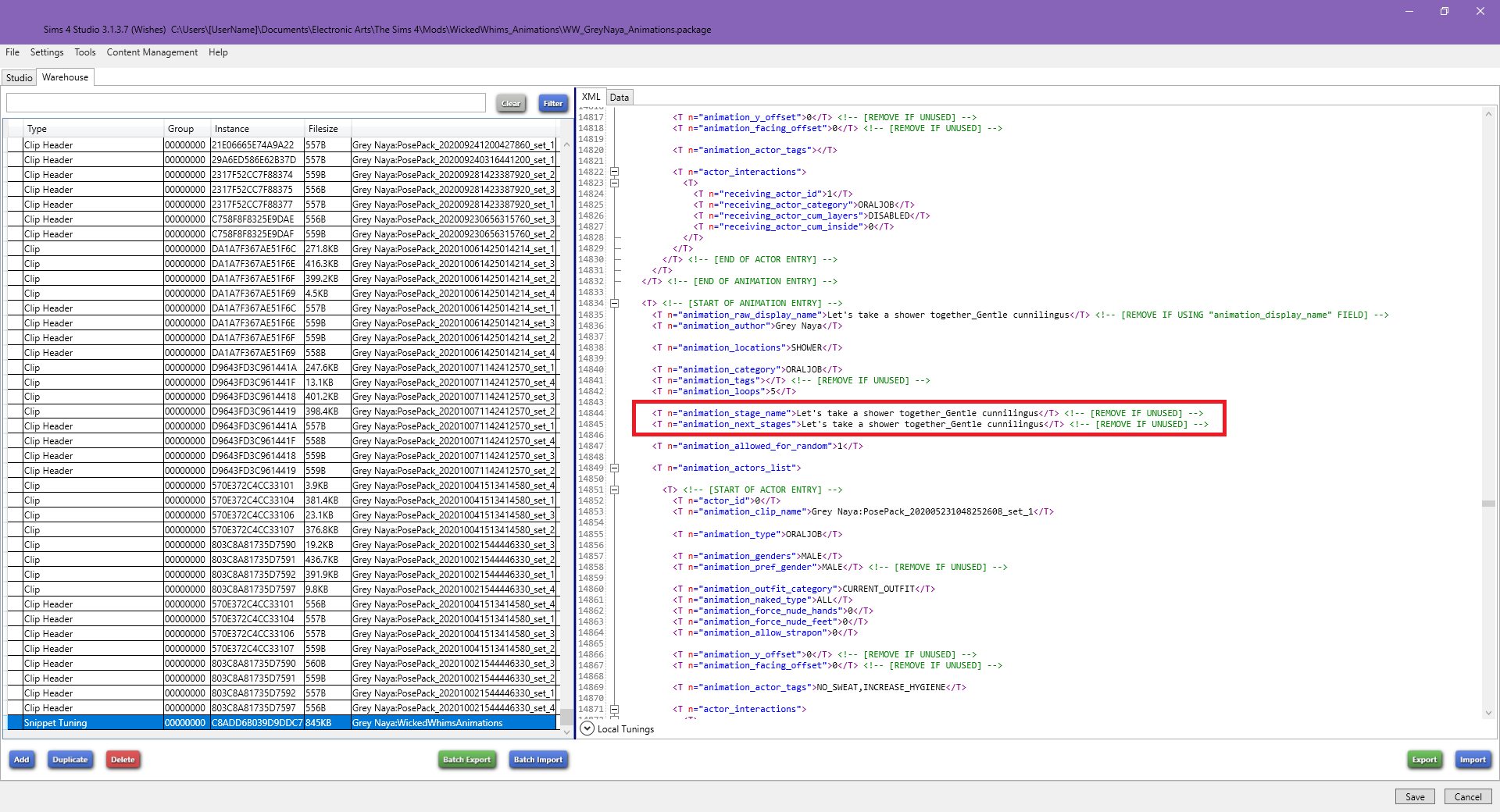Select the Clip row sized 271.8KB
Image resolution: width=1500 pixels, height=812 pixels.
point(282,249)
